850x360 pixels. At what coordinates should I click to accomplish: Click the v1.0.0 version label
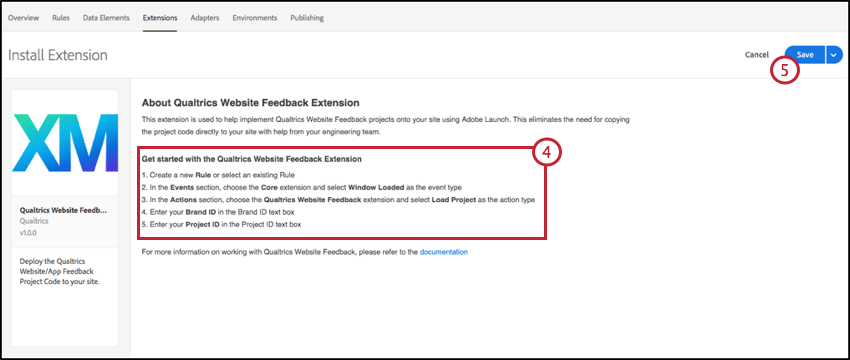28,233
